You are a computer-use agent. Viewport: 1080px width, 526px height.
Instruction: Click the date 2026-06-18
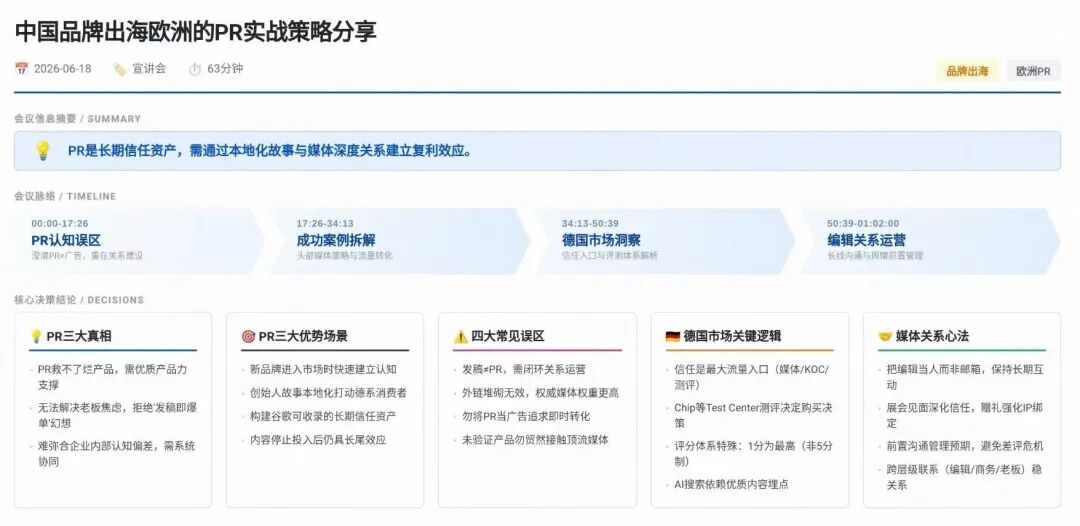pyautogui.click(x=63, y=69)
